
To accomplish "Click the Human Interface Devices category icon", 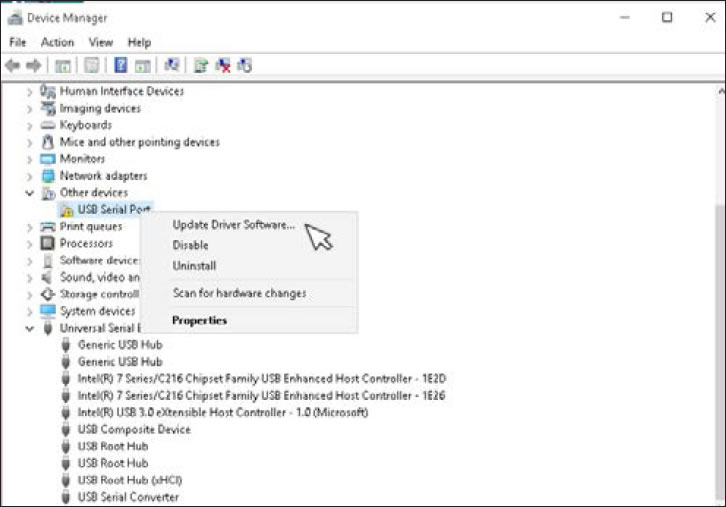I will tap(48, 91).
